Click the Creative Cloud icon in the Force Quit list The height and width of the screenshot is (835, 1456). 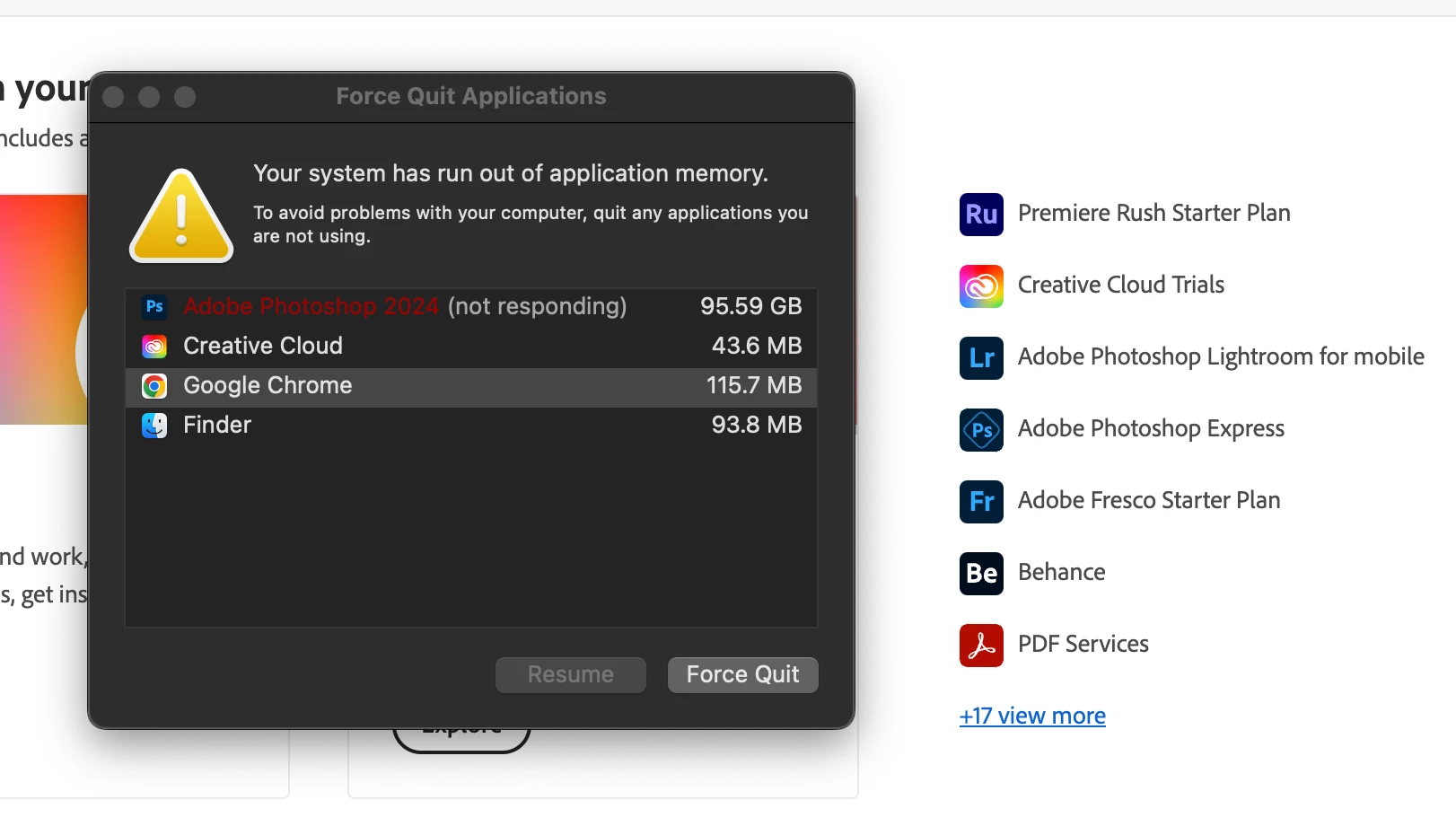pyautogui.click(x=154, y=346)
